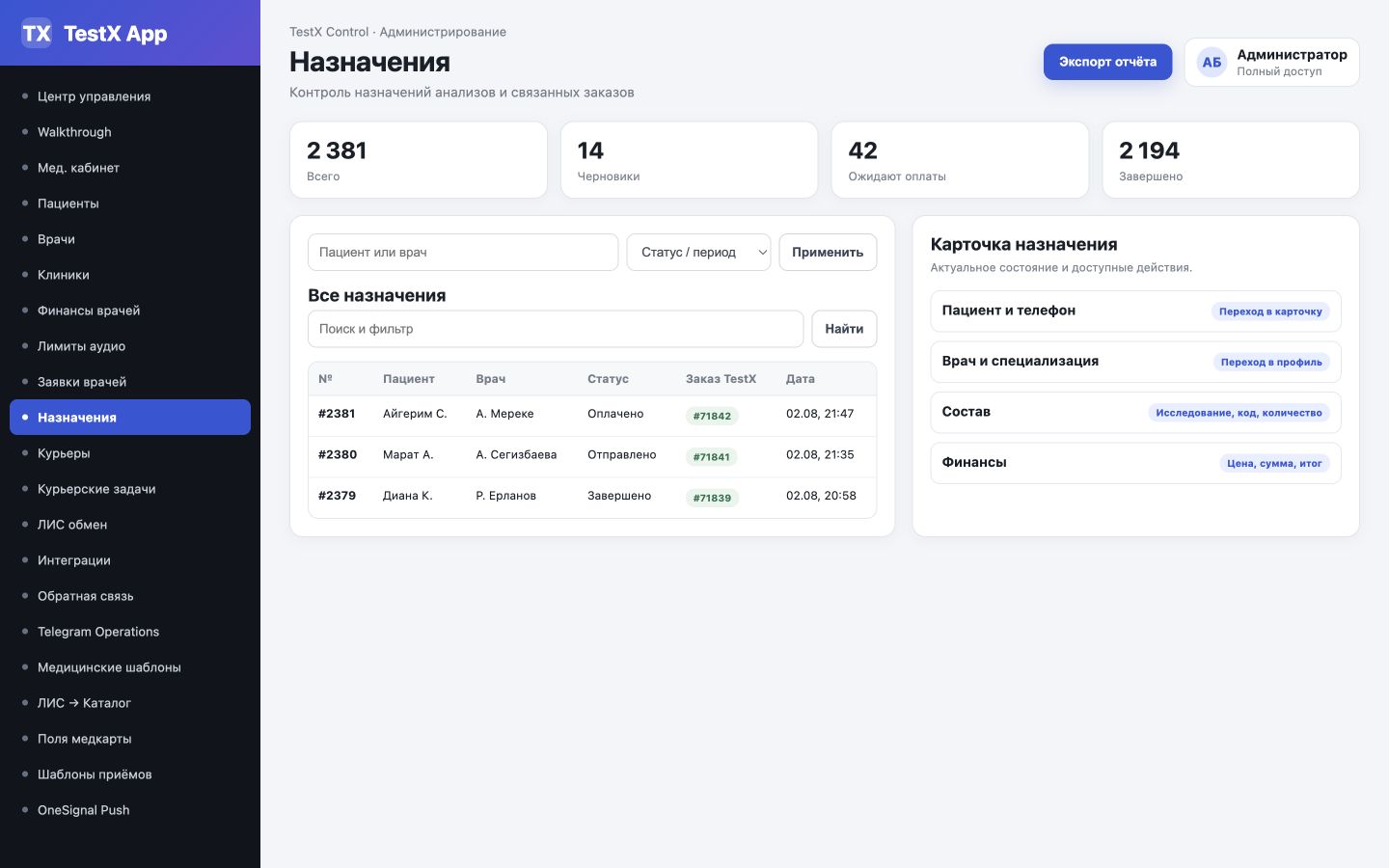Select appointment row #2380

tap(592, 456)
